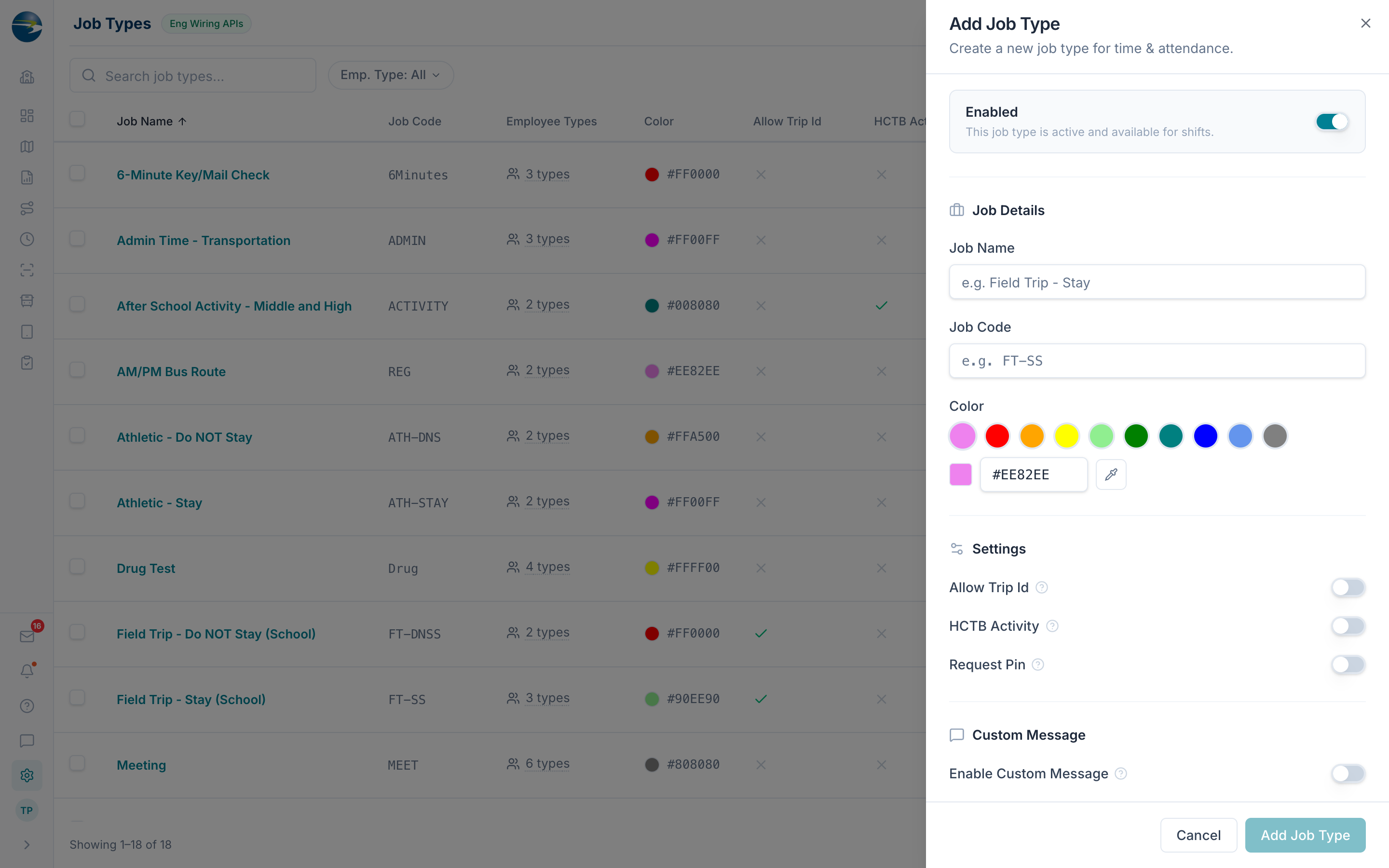Screen dimensions: 1389x868
Task: Open the help question mark icon in sidebar
Action: 27,706
